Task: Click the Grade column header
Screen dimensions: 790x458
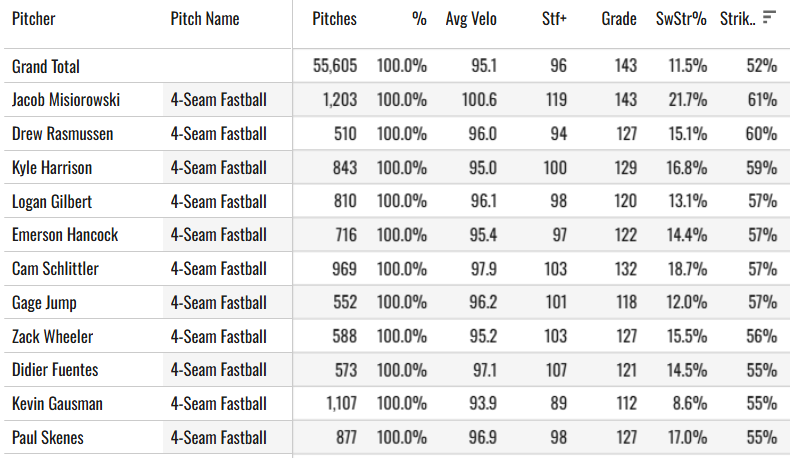Action: pyautogui.click(x=619, y=19)
